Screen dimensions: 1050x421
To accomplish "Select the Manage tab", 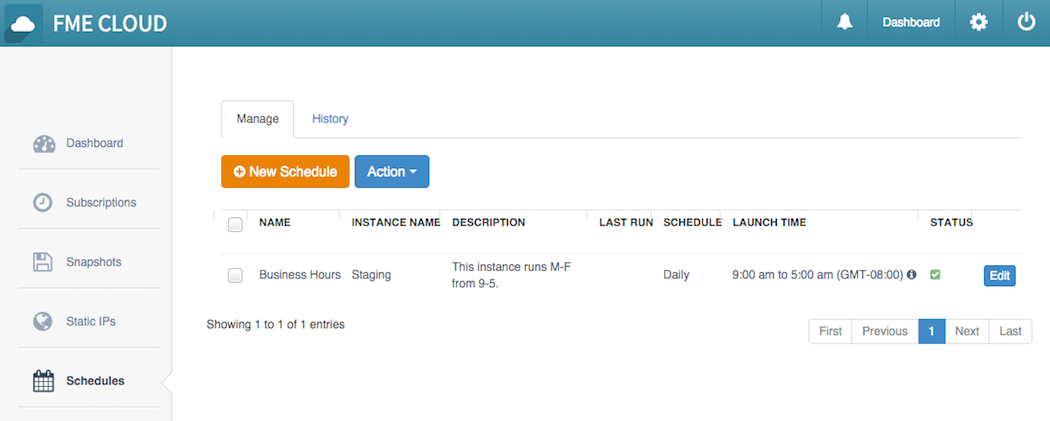I will tap(258, 119).
